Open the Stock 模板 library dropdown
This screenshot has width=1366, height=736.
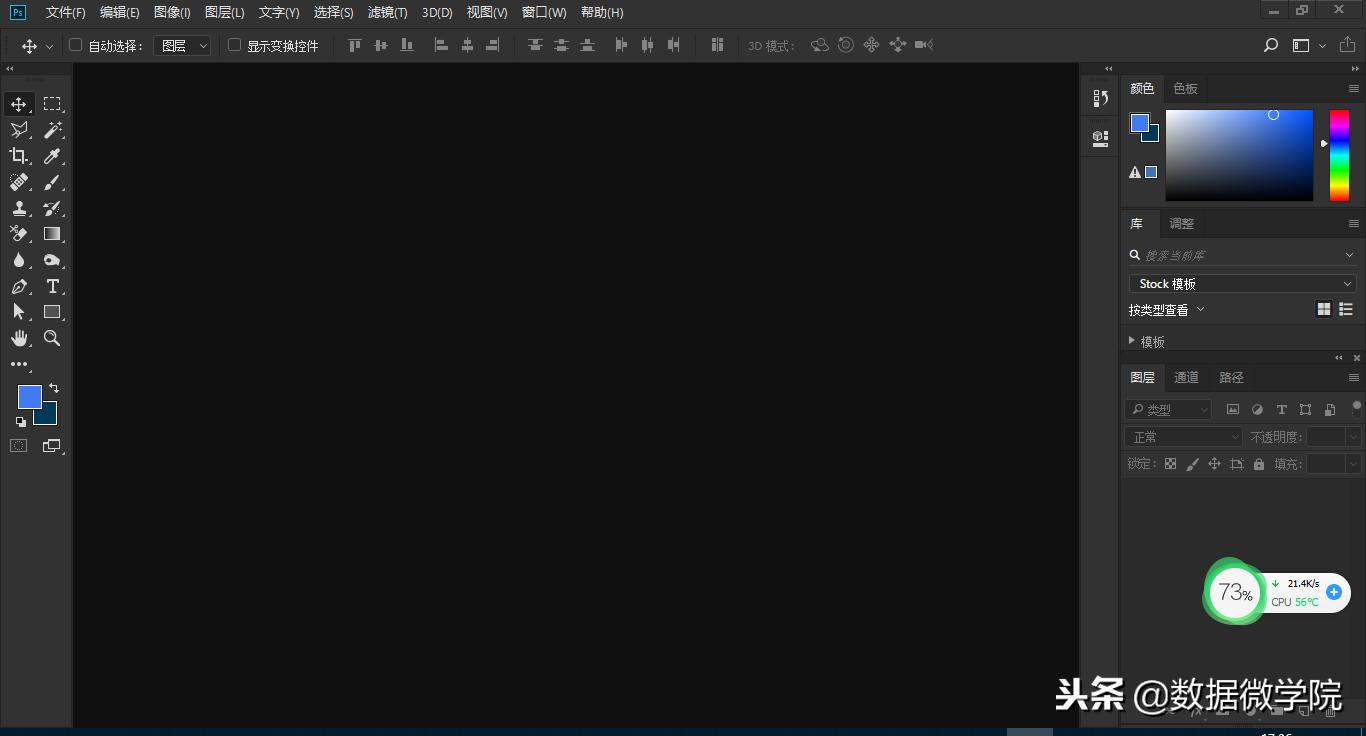[1242, 284]
